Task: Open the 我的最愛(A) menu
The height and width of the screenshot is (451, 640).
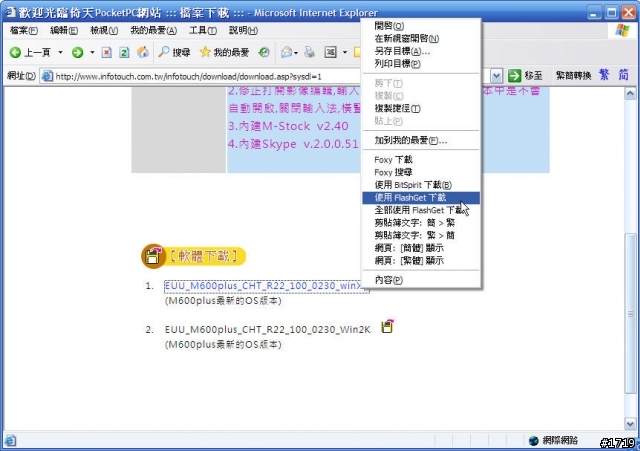Action: [x=153, y=30]
